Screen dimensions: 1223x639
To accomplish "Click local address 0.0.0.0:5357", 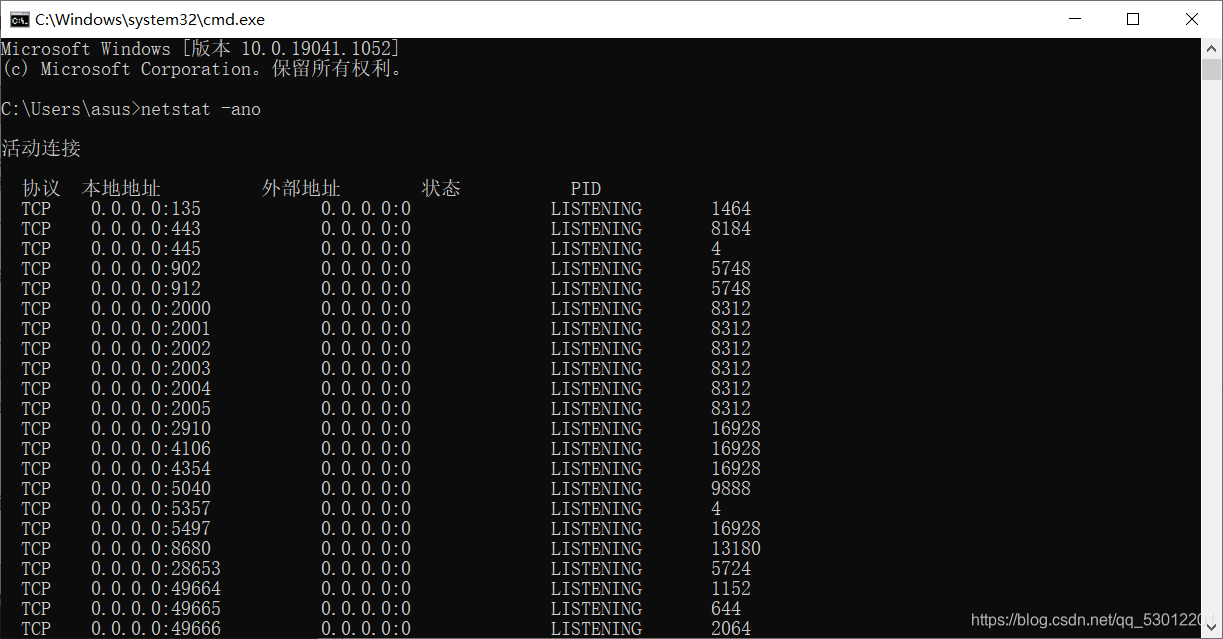I will [151, 509].
